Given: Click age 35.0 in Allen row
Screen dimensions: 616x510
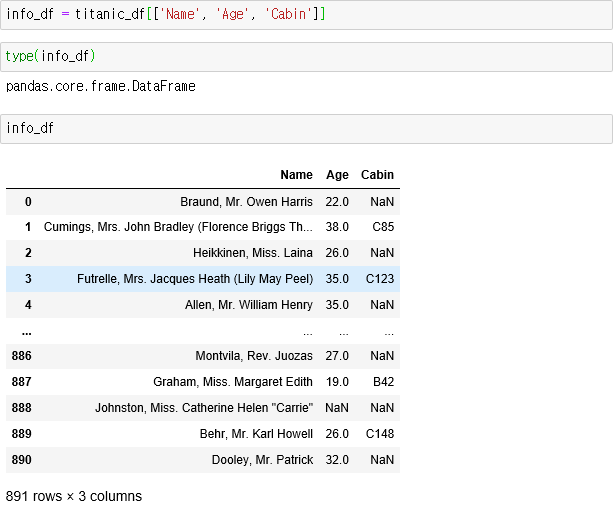Looking at the screenshot, I should click(337, 305).
